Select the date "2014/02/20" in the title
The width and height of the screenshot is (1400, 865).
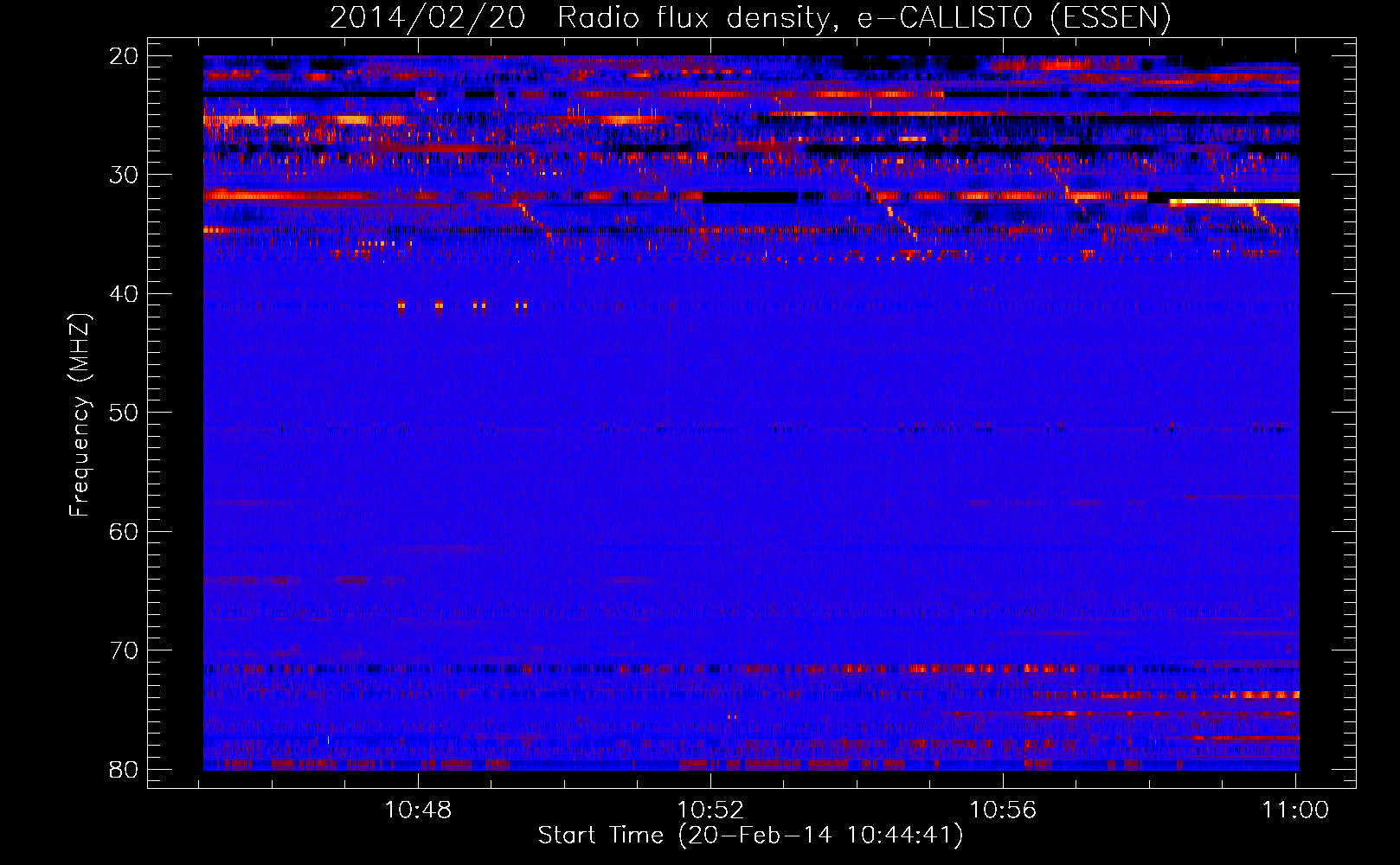click(427, 18)
